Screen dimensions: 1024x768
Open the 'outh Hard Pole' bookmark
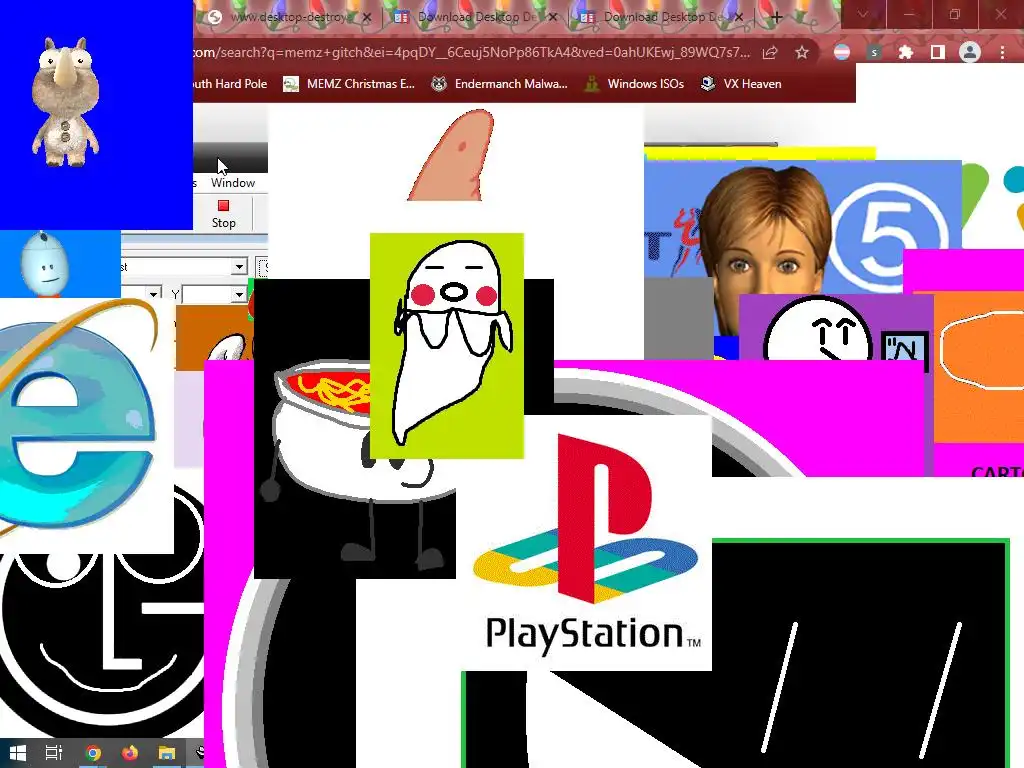(x=231, y=84)
